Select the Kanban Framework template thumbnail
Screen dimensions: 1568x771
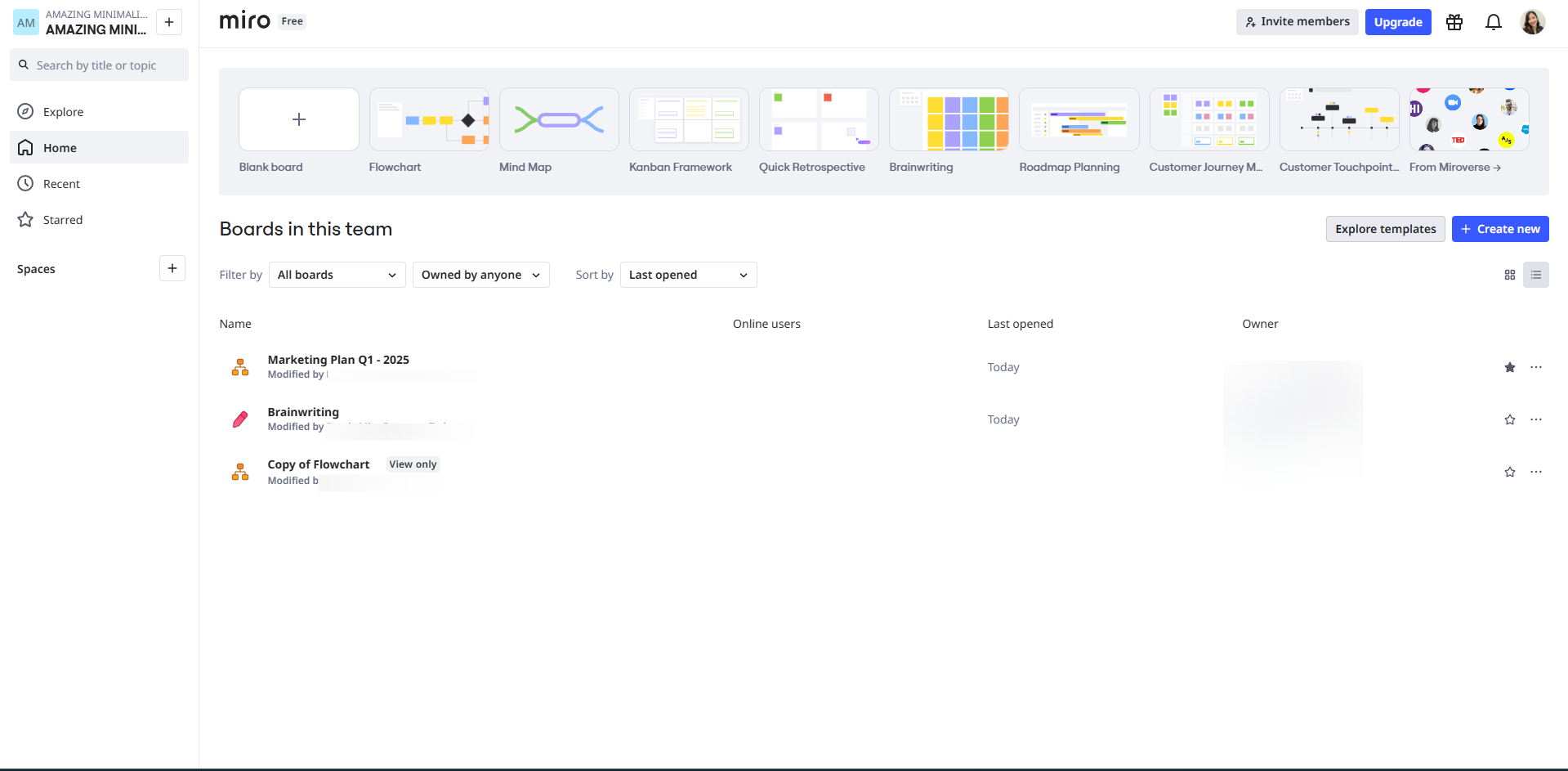(689, 119)
